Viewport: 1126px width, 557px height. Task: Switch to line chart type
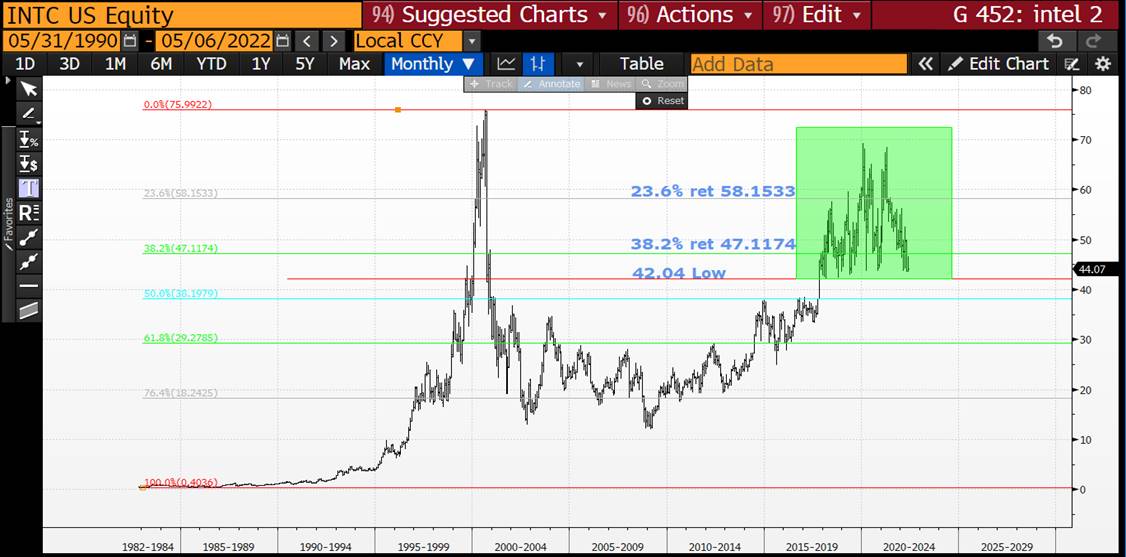[x=506, y=64]
